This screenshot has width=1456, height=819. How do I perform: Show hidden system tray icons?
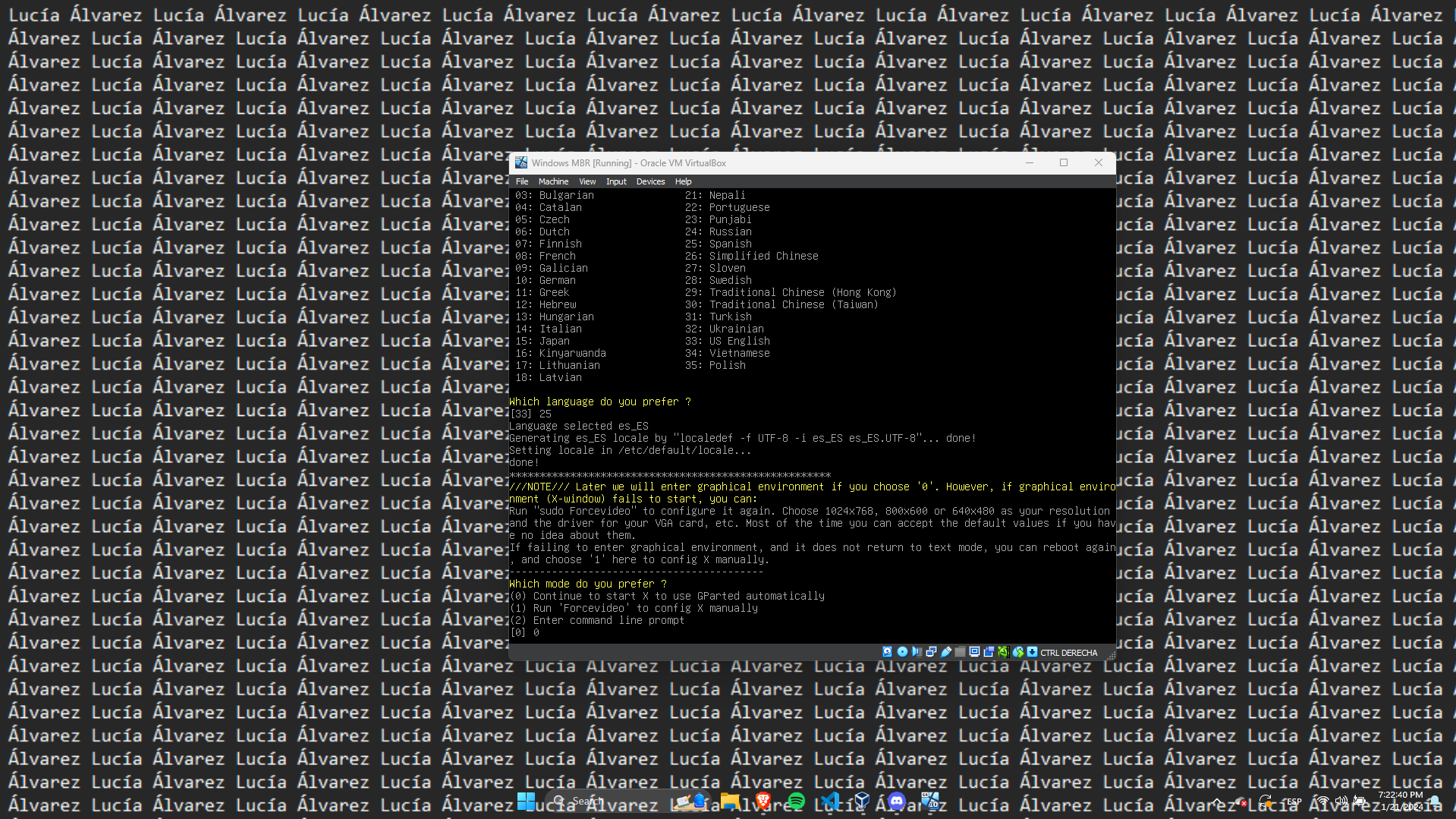coord(1217,801)
